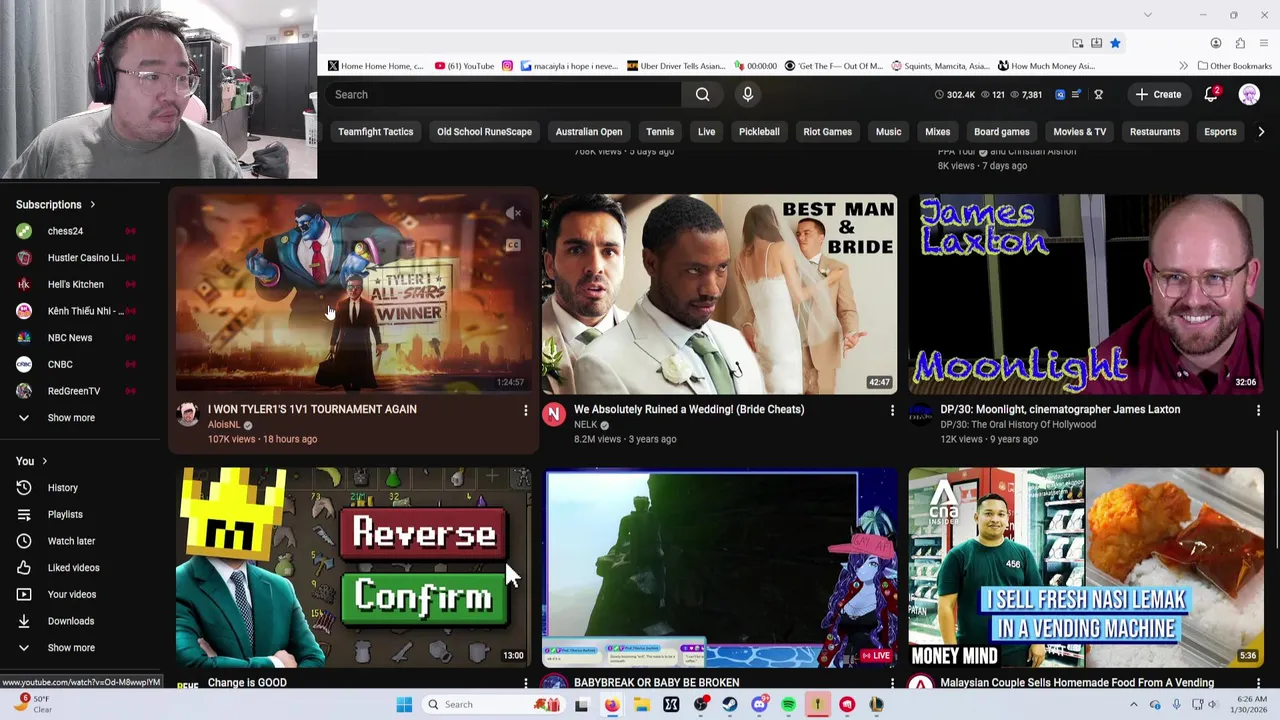Open Windows Start menu
1280x720 pixels.
click(x=404, y=704)
